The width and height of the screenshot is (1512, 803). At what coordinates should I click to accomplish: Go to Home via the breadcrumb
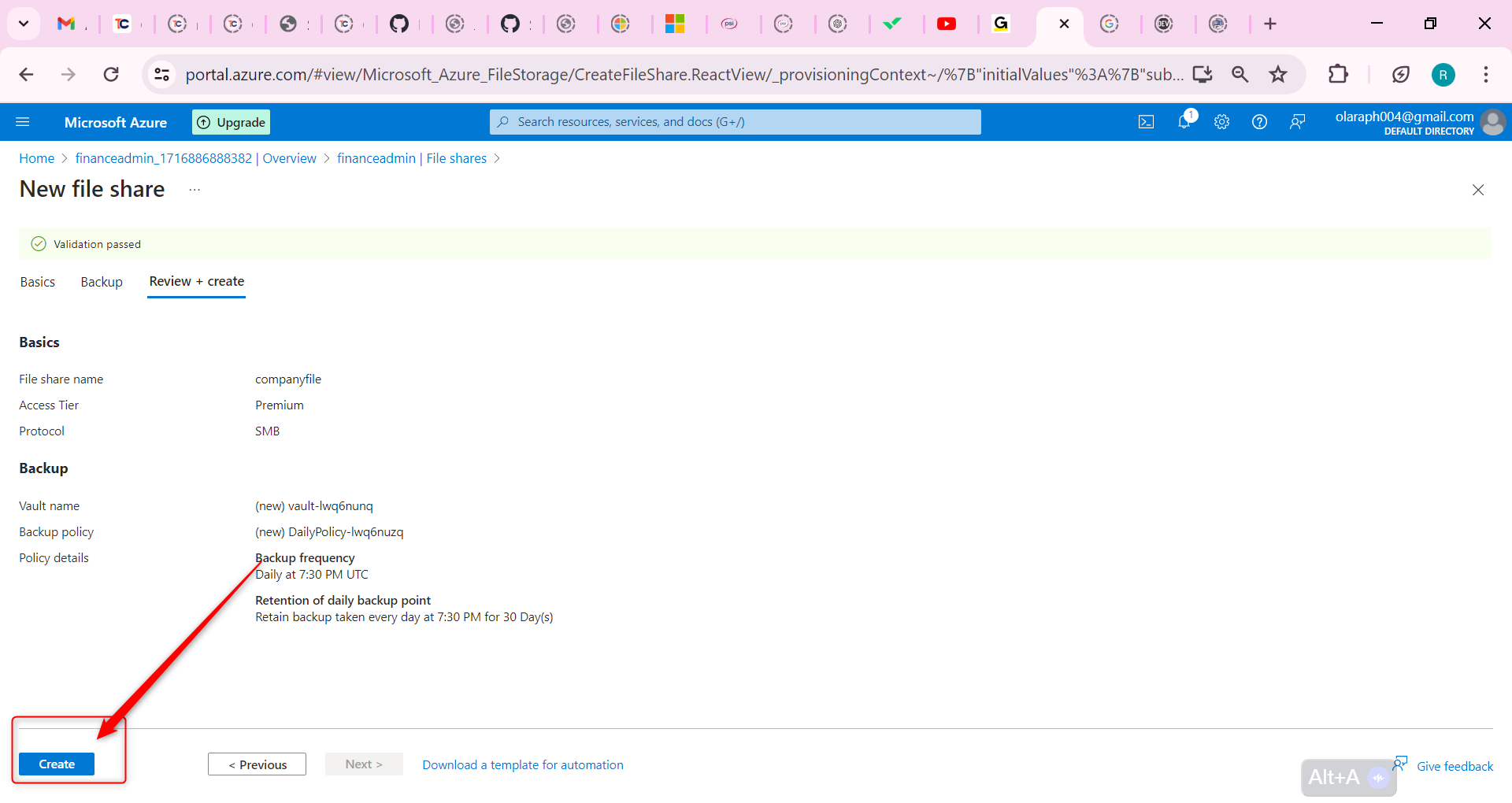(x=37, y=158)
